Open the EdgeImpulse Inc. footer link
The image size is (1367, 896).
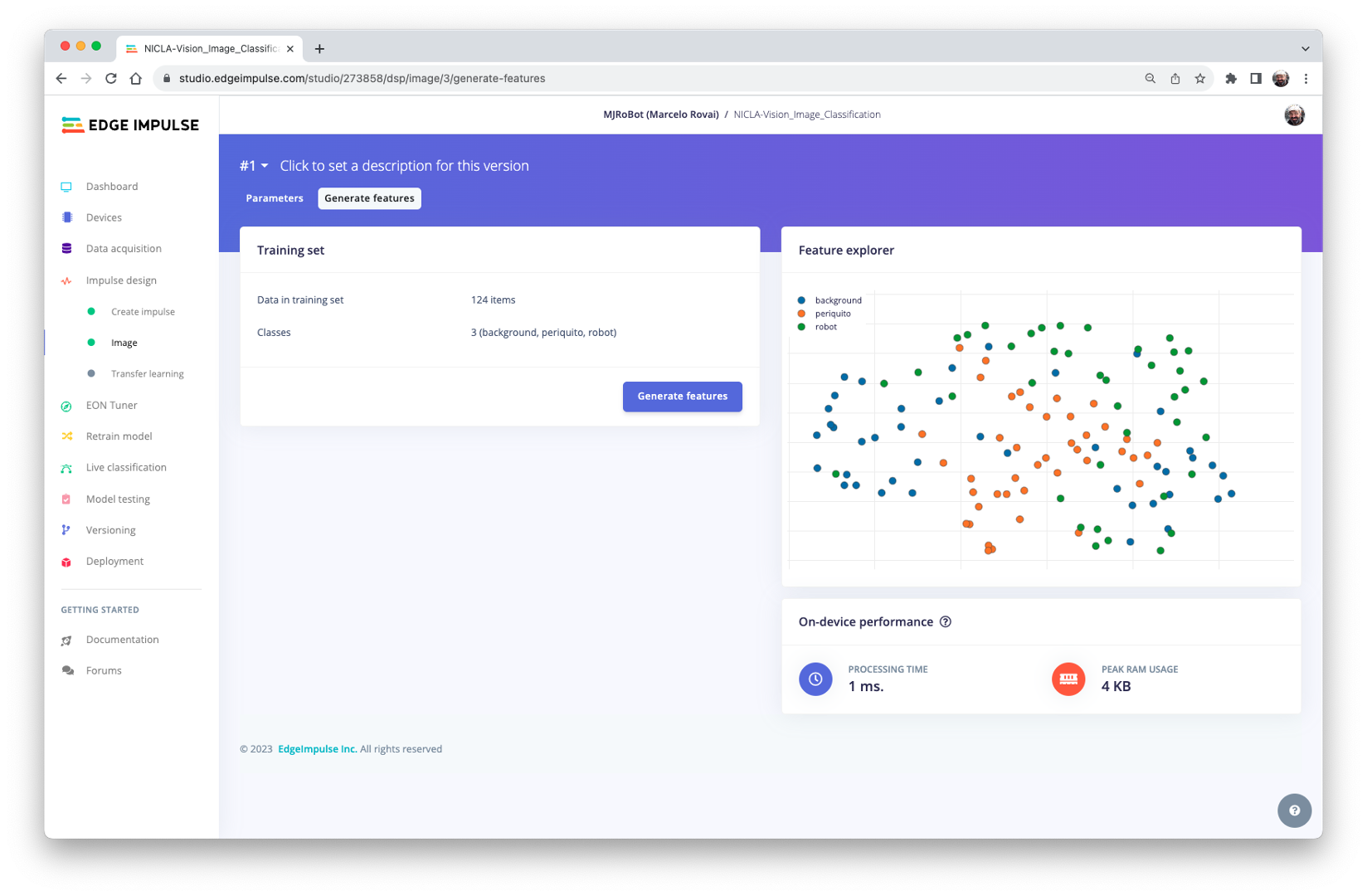tap(317, 749)
